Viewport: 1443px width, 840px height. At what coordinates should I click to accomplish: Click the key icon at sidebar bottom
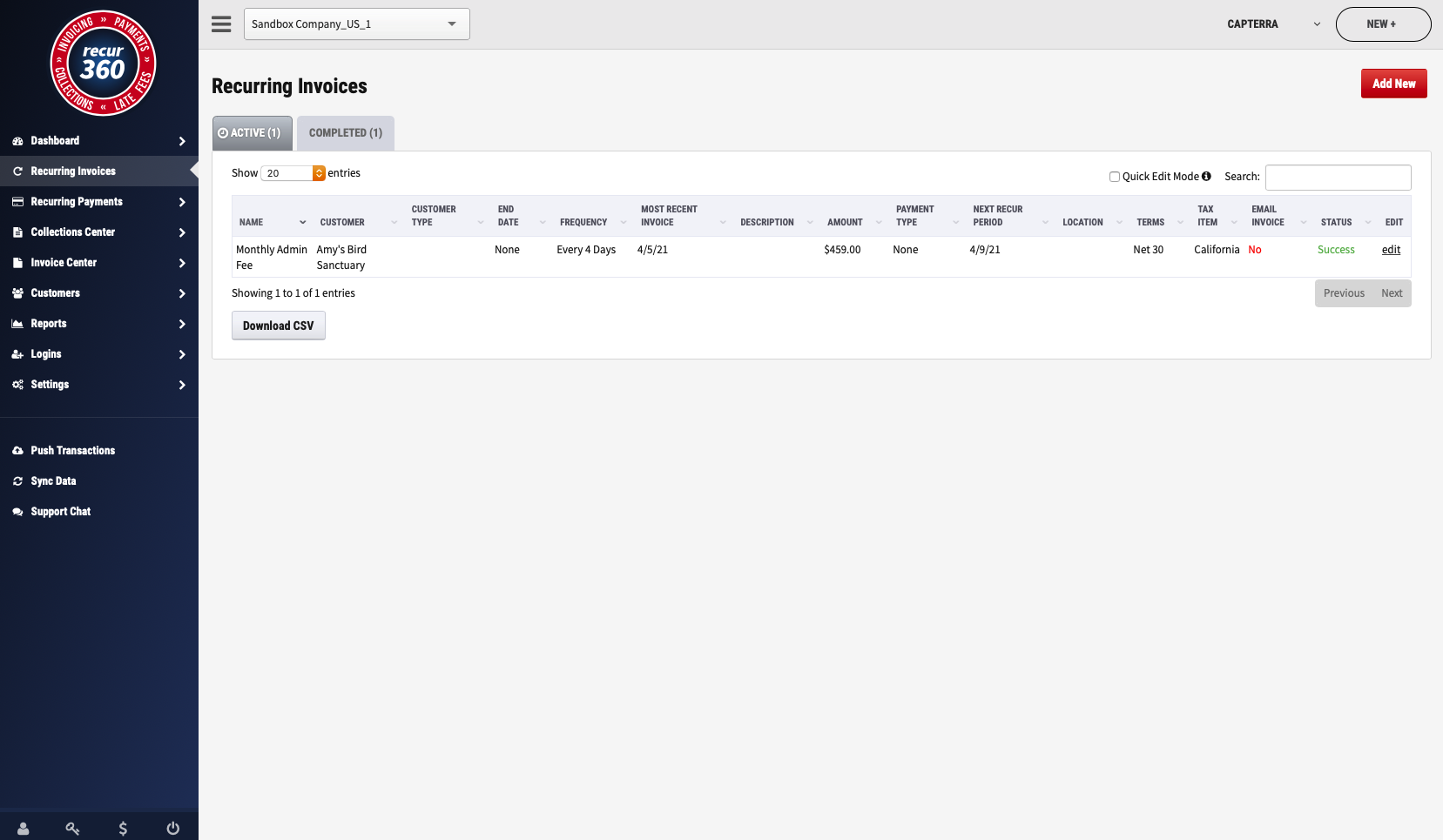[x=72, y=828]
